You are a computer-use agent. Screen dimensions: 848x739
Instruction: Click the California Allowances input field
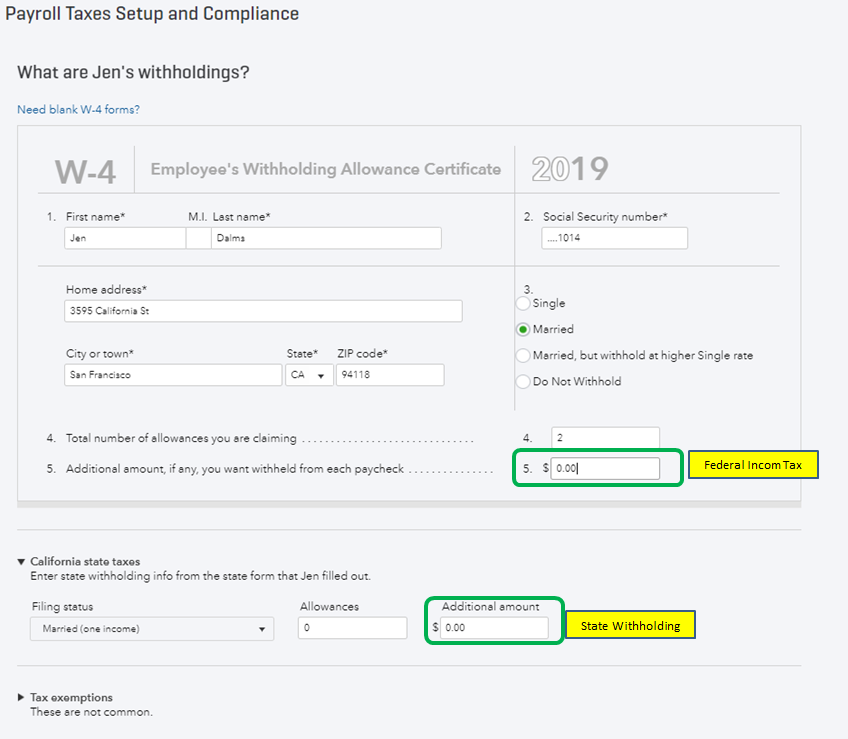[x=353, y=628]
